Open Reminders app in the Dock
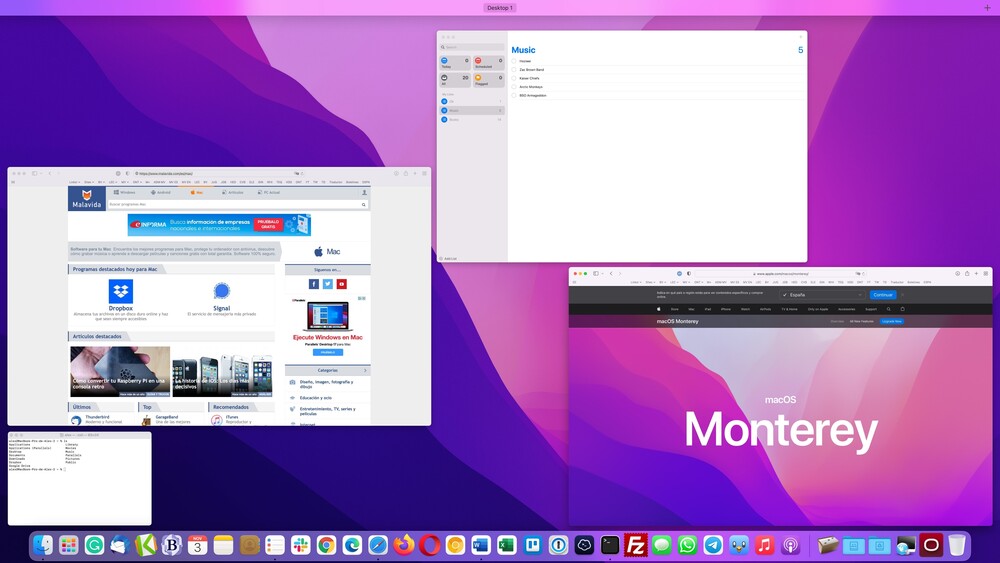This screenshot has width=1000, height=563. pyautogui.click(x=274, y=545)
